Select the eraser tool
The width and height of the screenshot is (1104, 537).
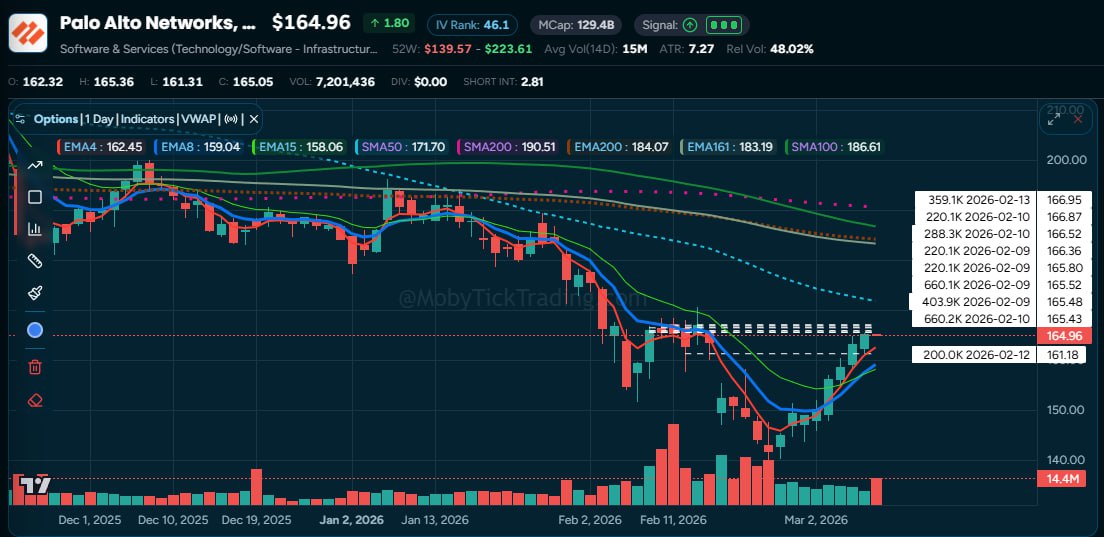pyautogui.click(x=35, y=400)
